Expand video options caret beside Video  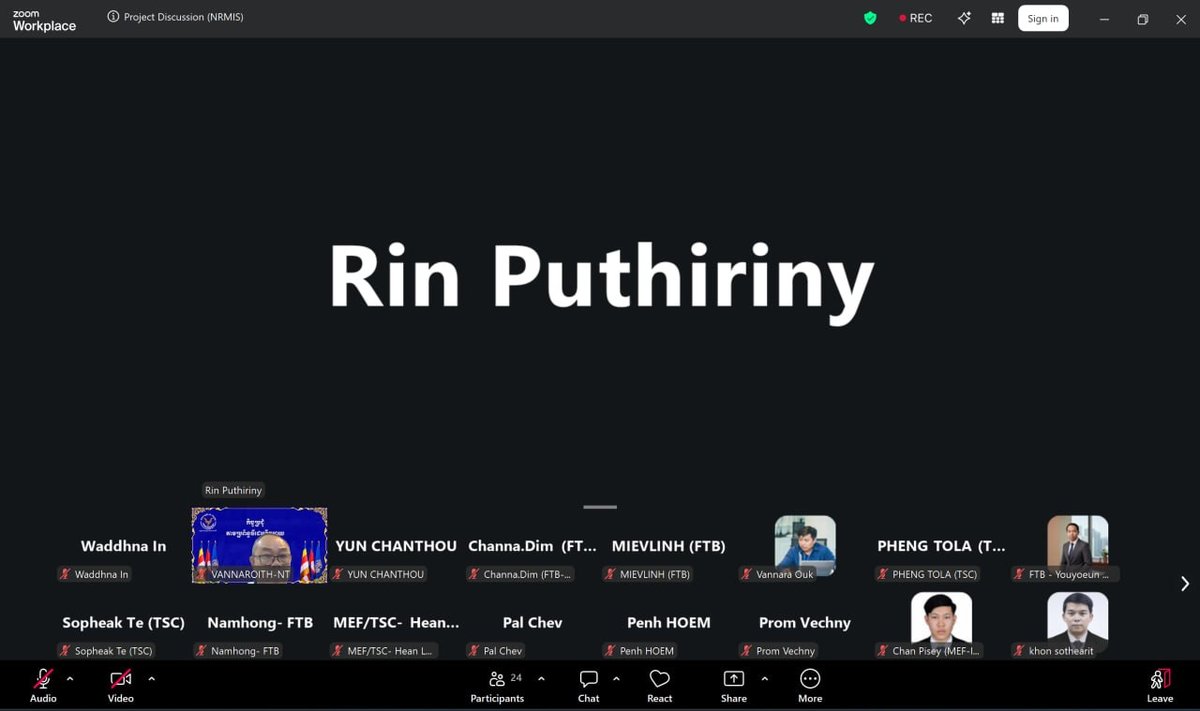151,678
